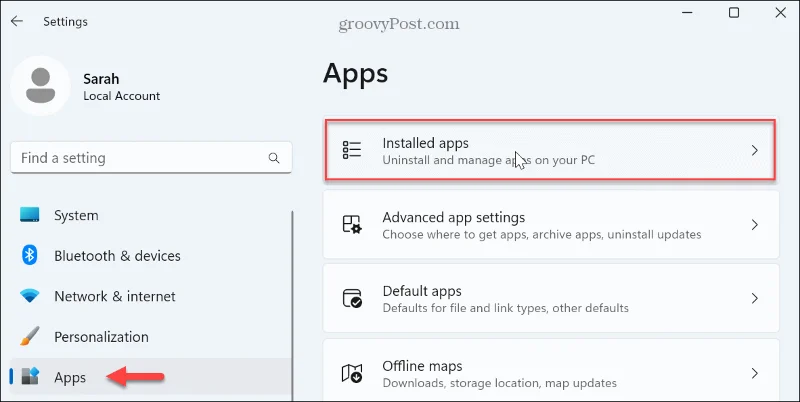Open Advanced app settings chevron arrow
This screenshot has height=402, width=800.
[x=755, y=224]
